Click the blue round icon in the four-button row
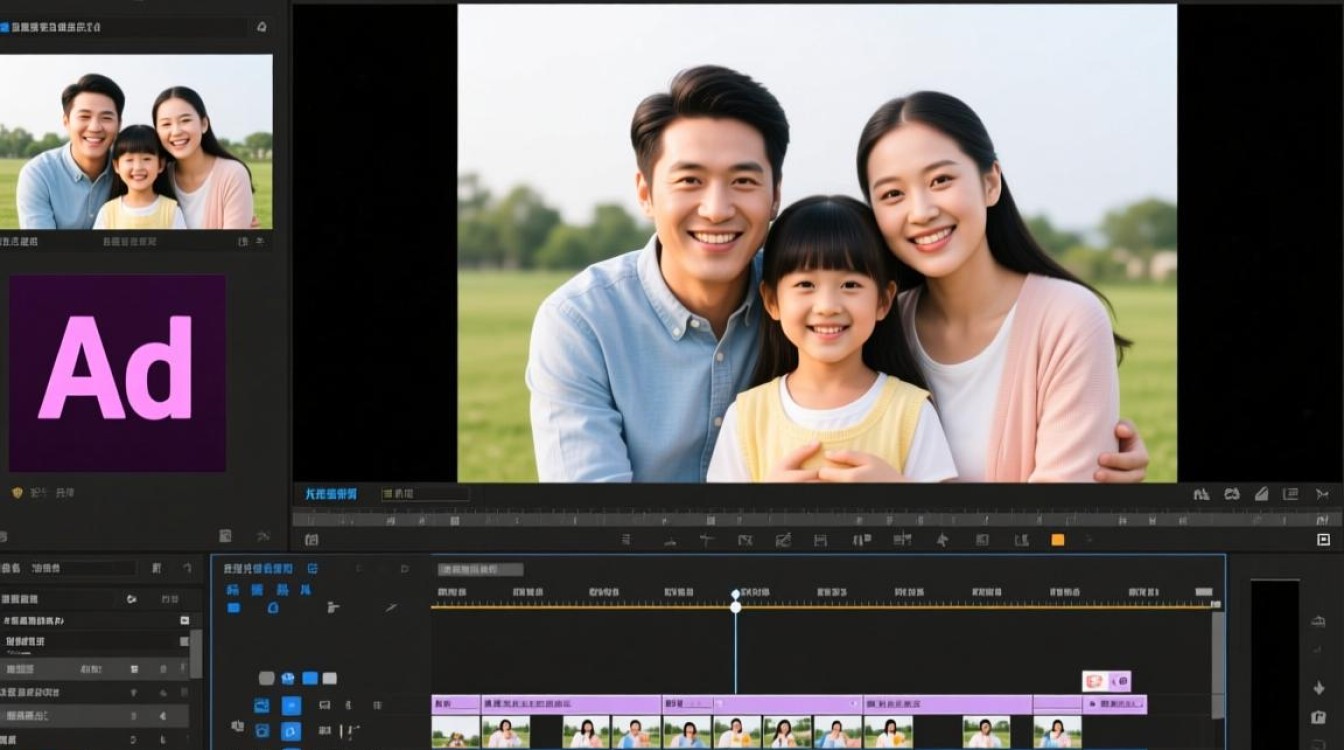This screenshot has height=750, width=1344. coord(288,678)
